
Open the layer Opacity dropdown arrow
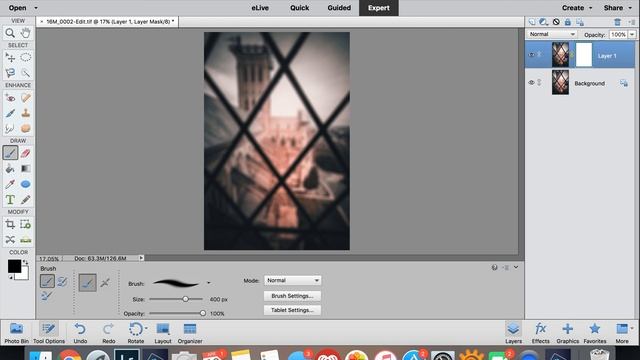coord(632,35)
